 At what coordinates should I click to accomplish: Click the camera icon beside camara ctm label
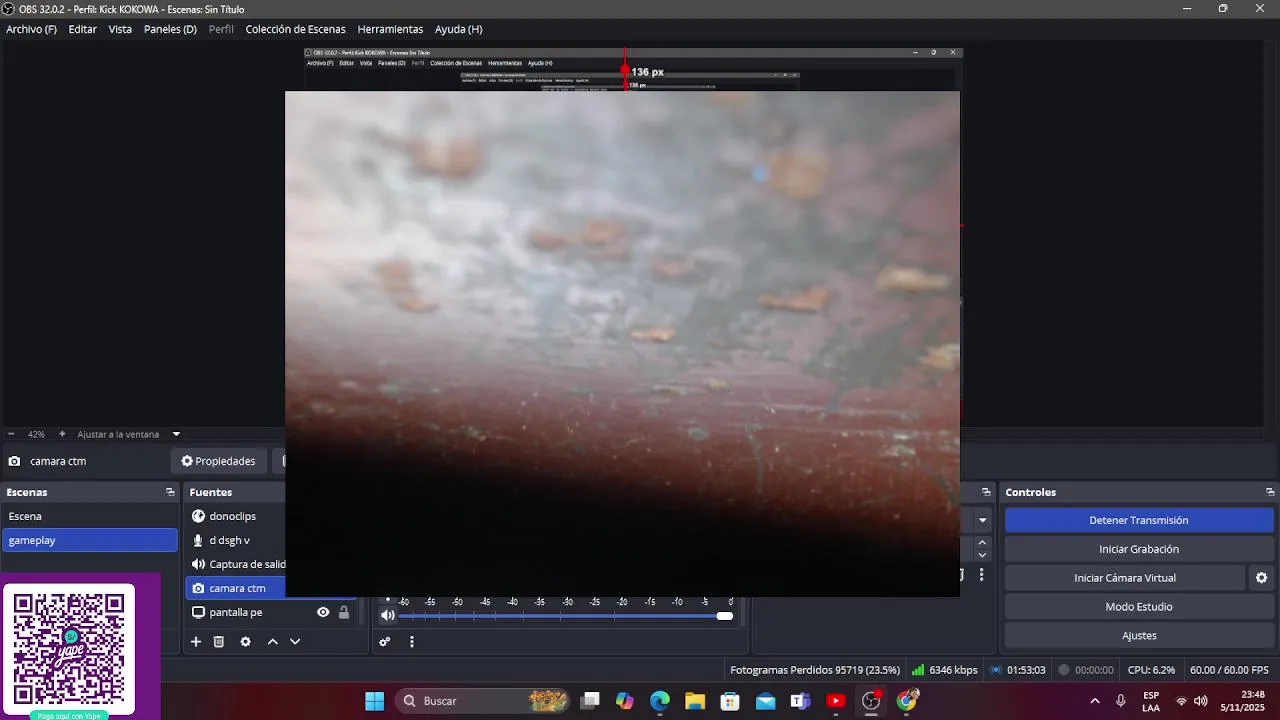14,461
